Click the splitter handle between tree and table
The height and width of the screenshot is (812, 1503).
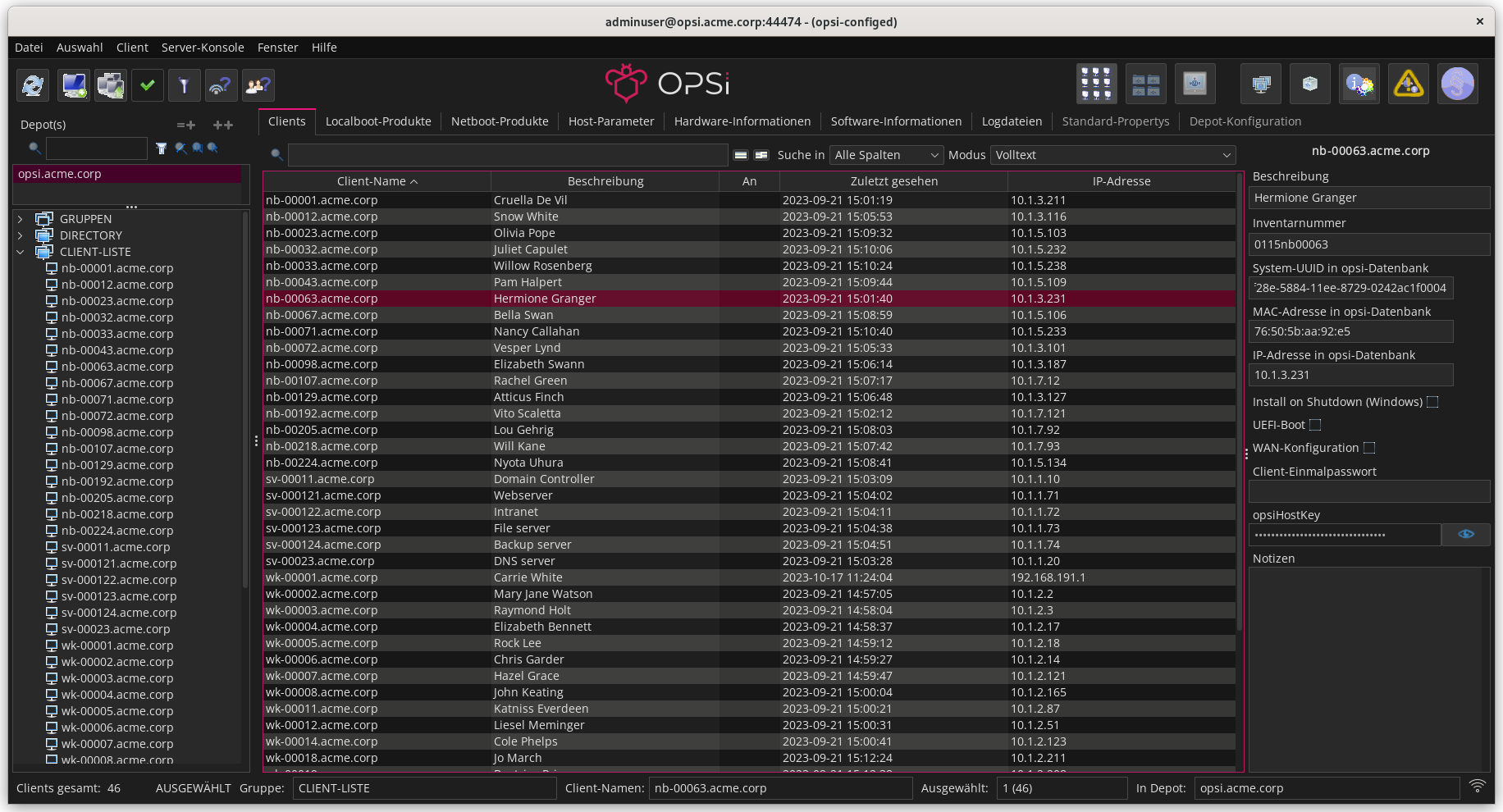click(x=256, y=441)
